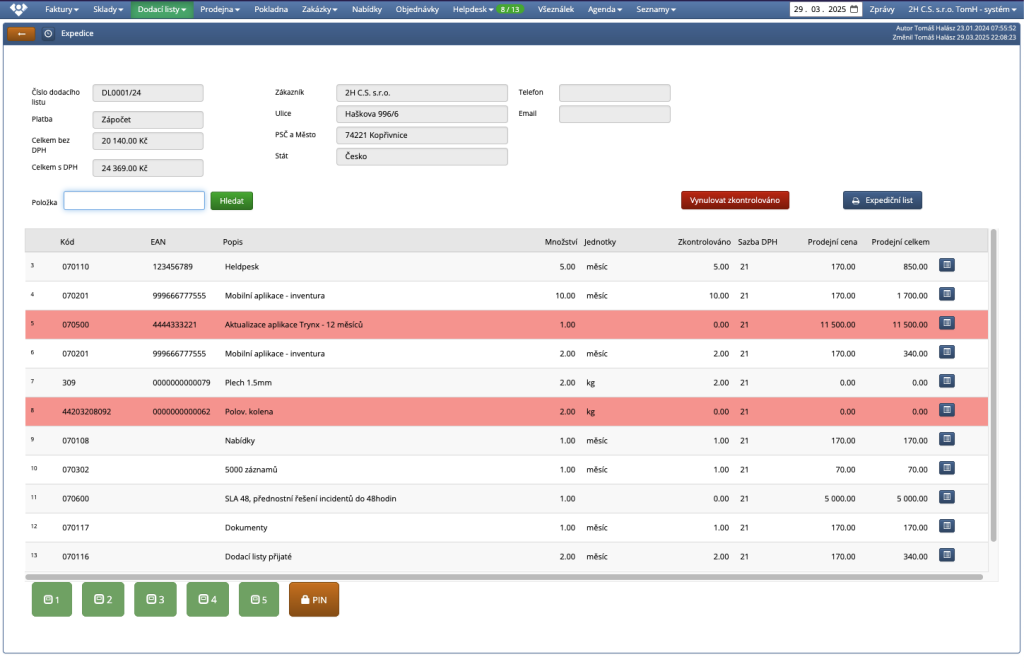Select the green preset button 3
Viewport: 1024px width, 669px height.
pos(155,600)
